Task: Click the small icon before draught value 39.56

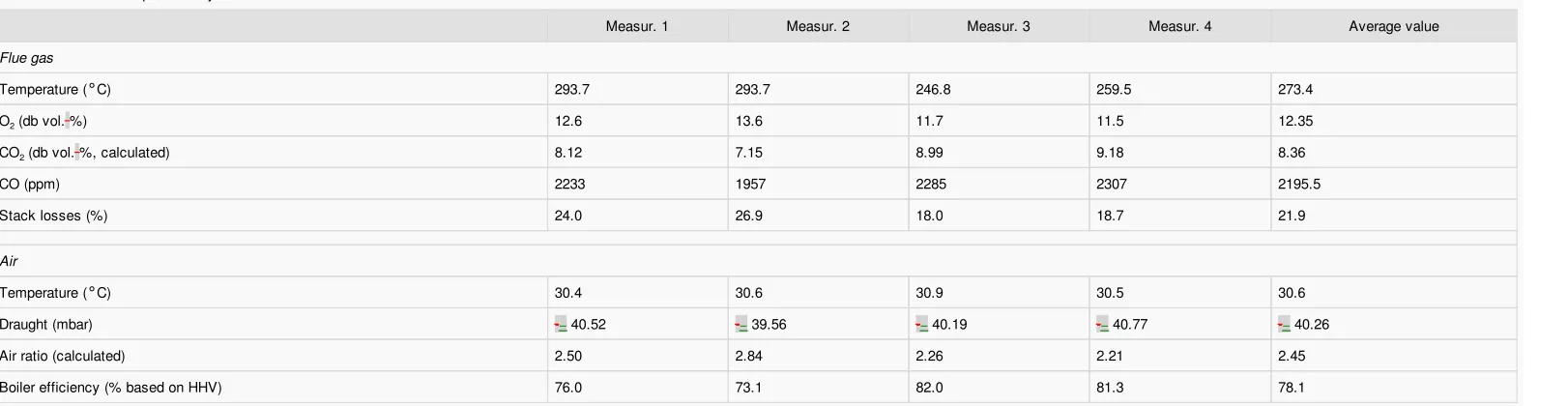Action: tap(741, 325)
